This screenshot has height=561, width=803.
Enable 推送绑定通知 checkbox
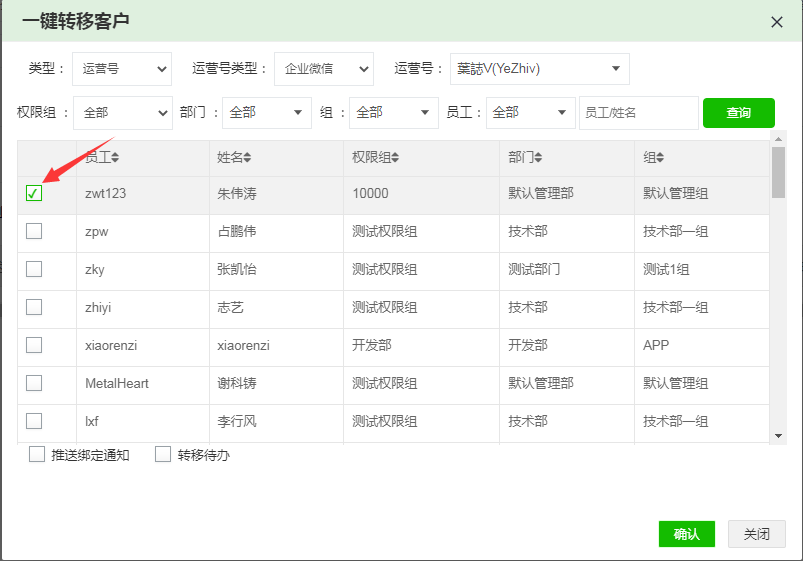point(37,455)
